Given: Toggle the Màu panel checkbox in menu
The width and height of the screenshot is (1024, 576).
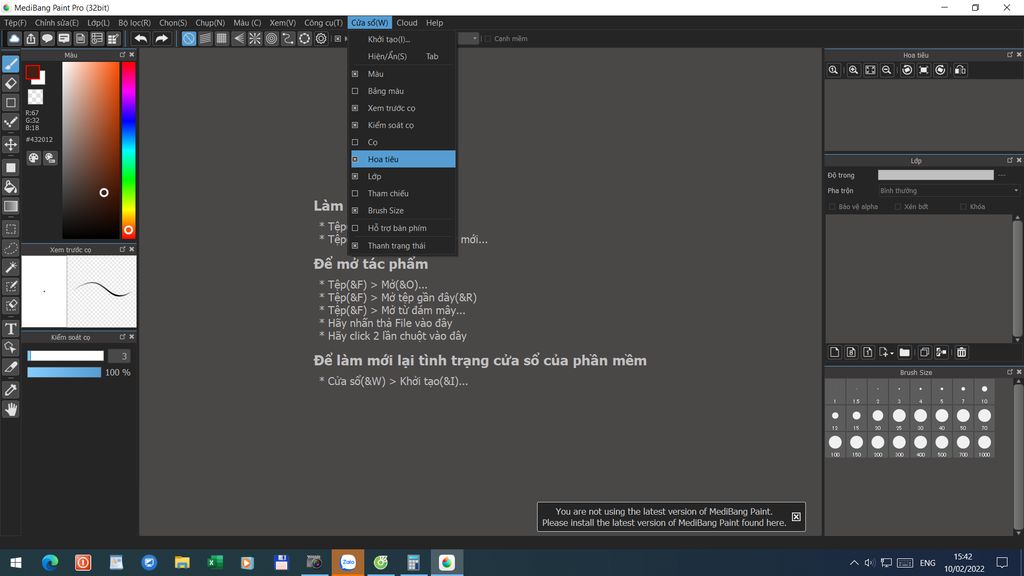Looking at the screenshot, I should 355,74.
